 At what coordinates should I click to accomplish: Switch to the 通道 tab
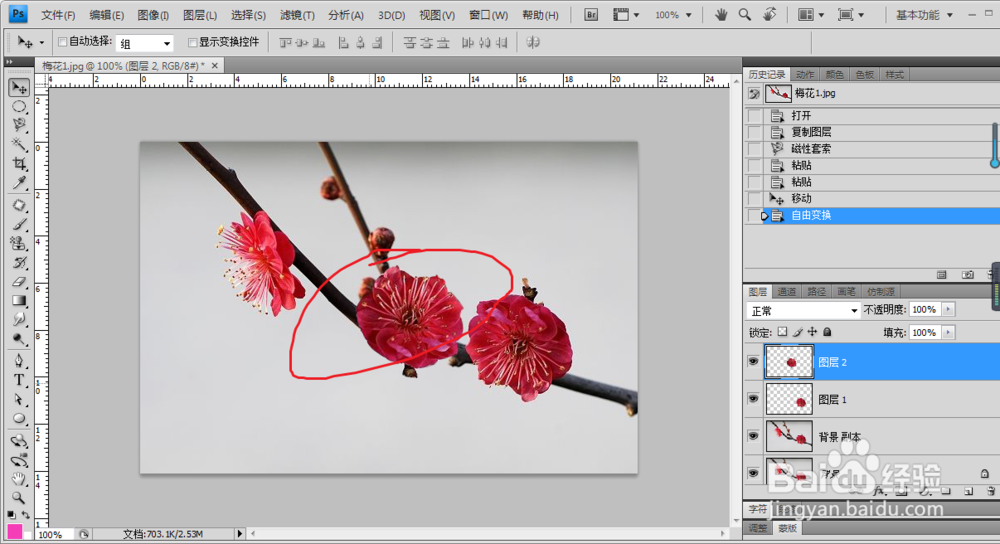(786, 291)
